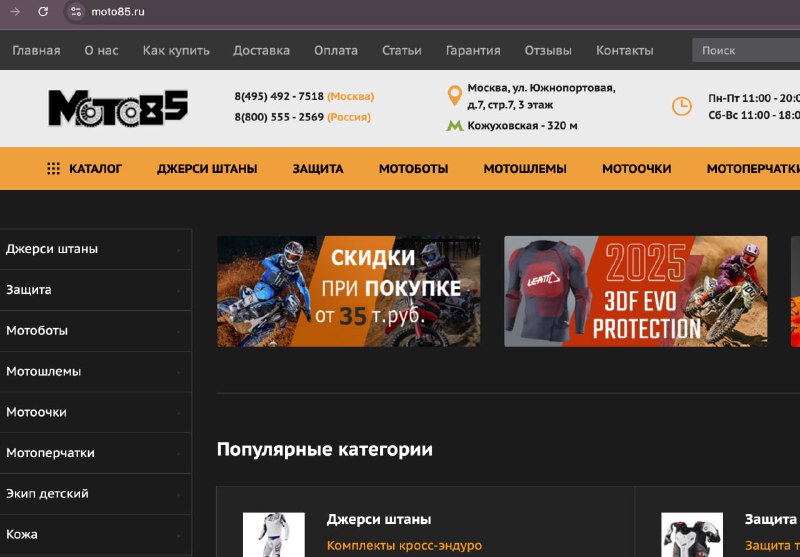Screen dimensions: 800x557
Task: Open МОТОШЛЕМЫ in orange menu bar
Action: pyautogui.click(x=525, y=169)
